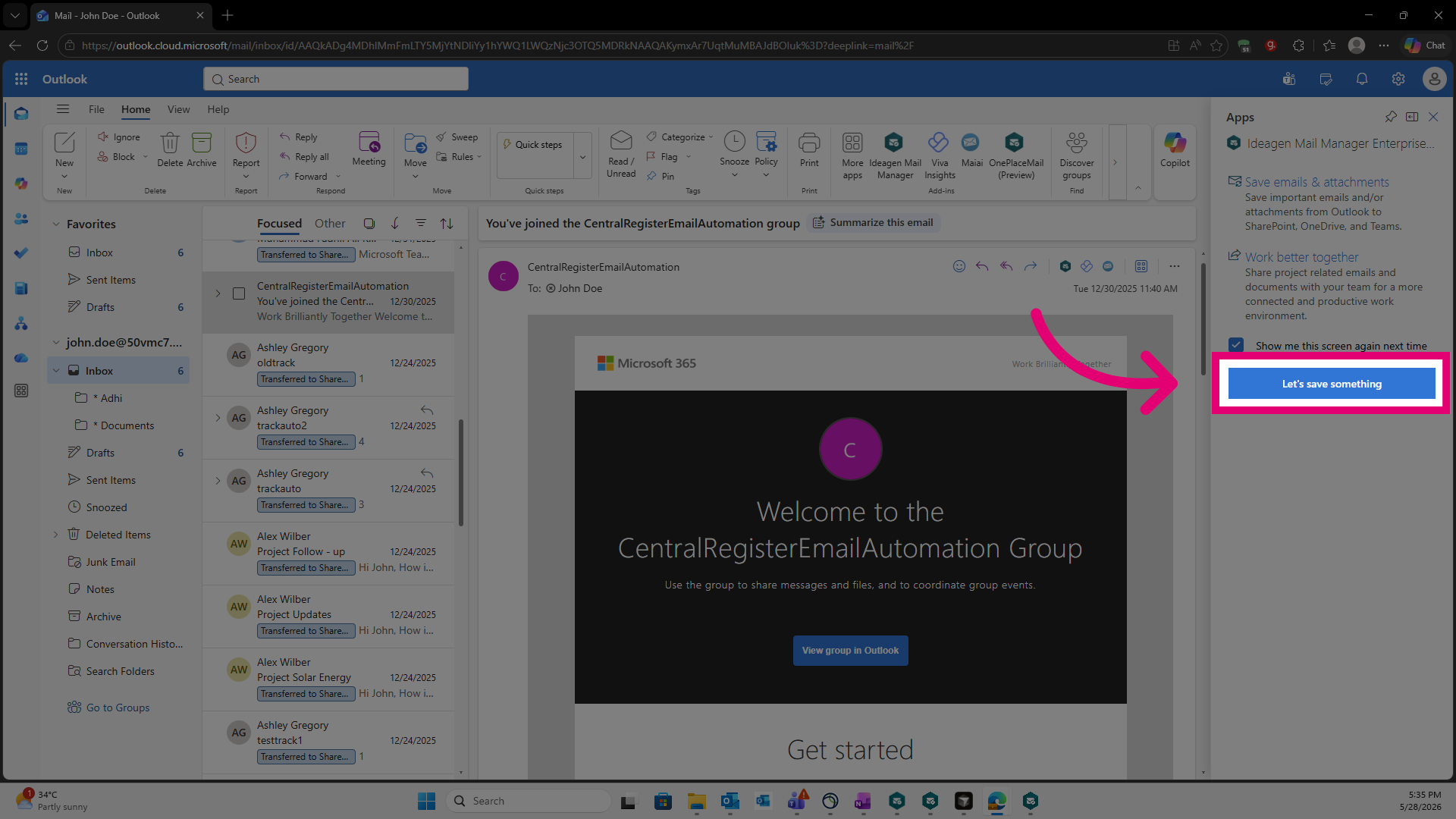Open Work better together link

tap(1301, 257)
